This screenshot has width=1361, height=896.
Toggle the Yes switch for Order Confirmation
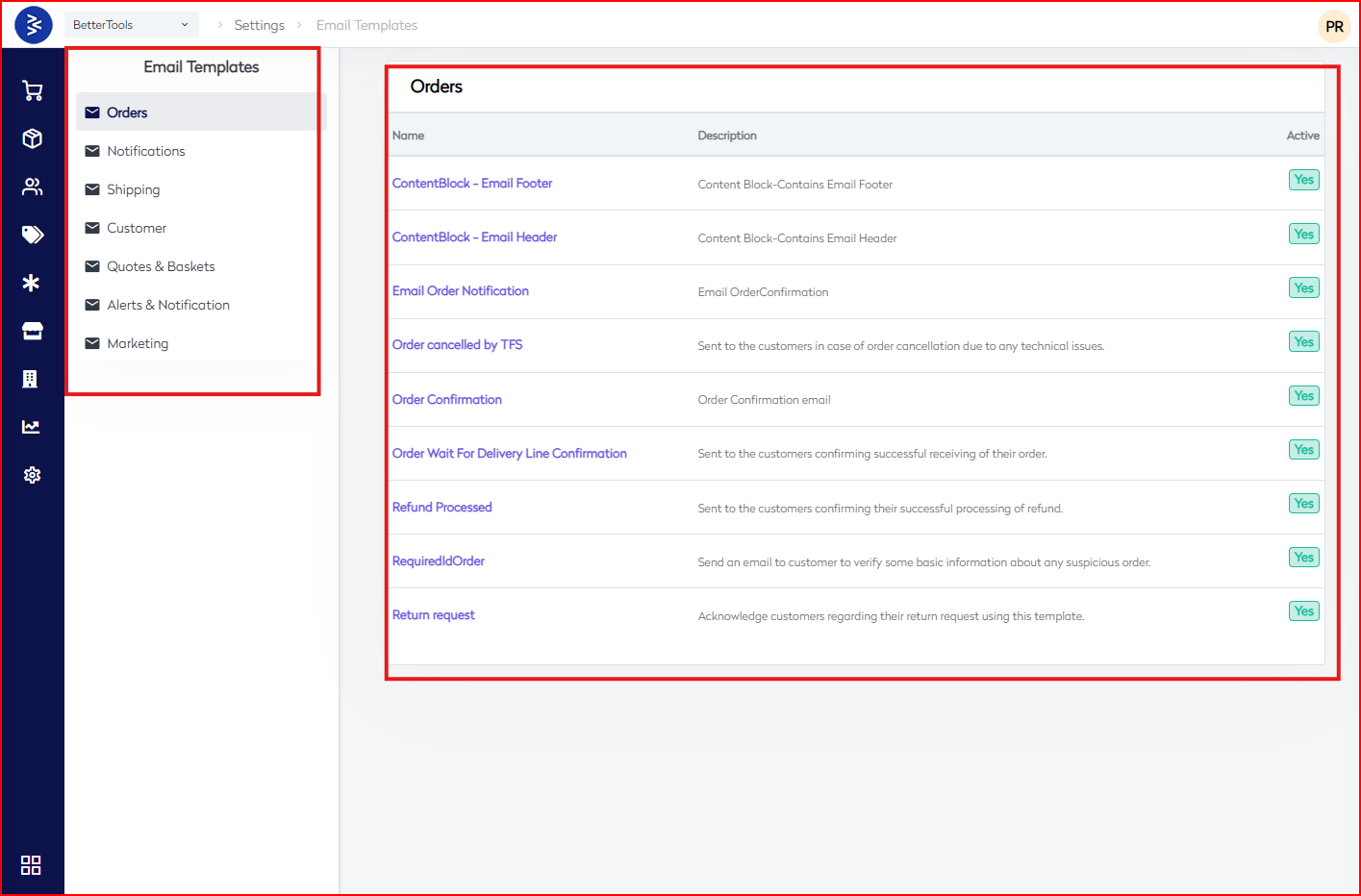(1303, 395)
